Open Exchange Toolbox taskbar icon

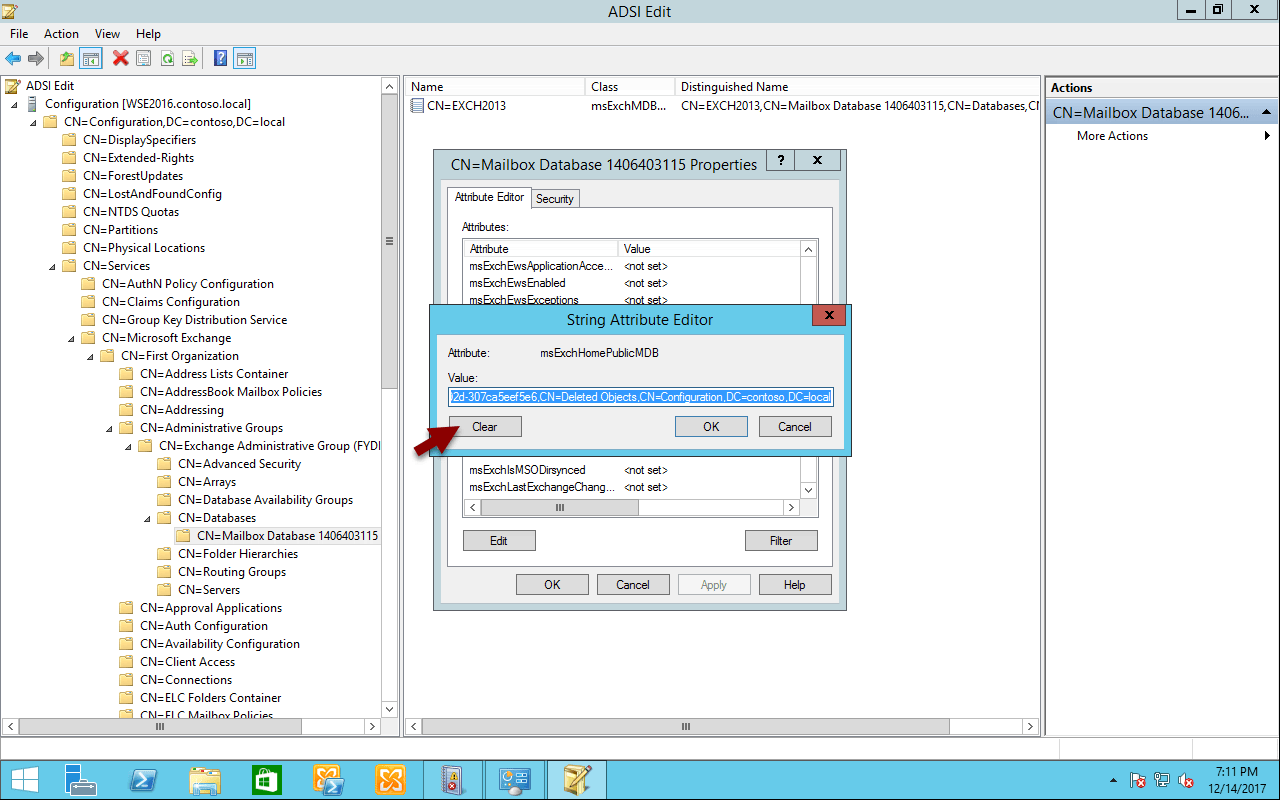click(x=391, y=780)
